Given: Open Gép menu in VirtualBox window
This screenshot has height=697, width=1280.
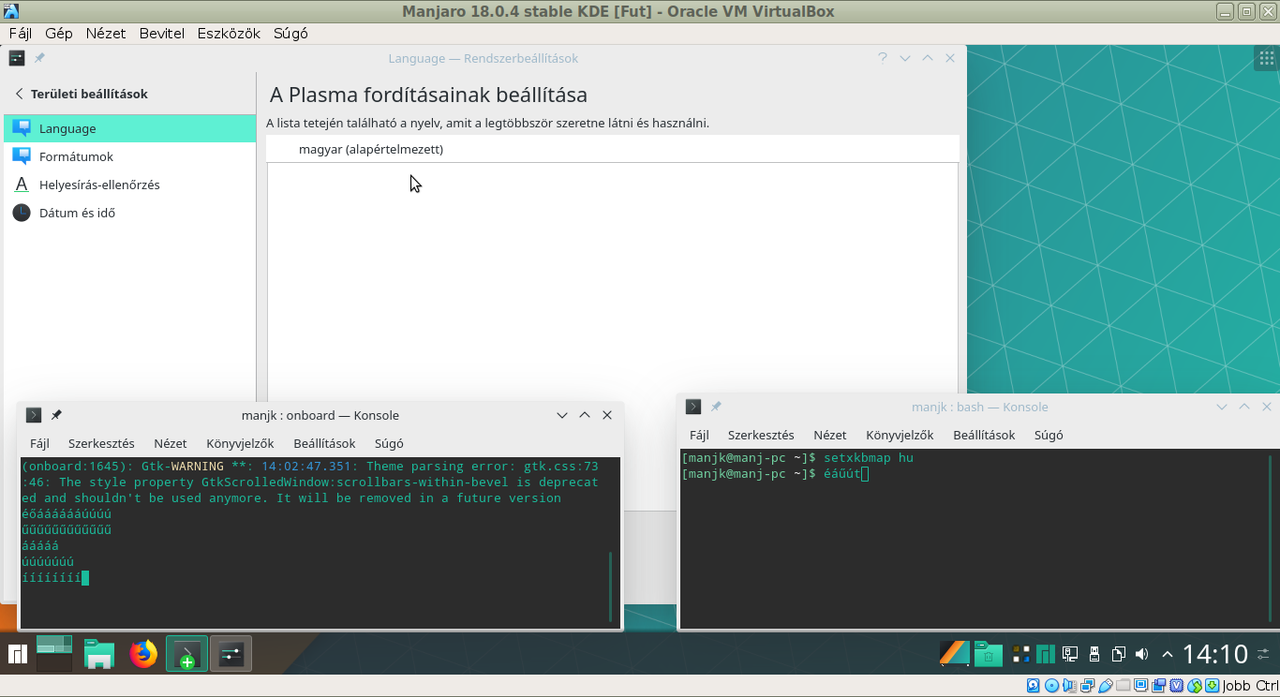Looking at the screenshot, I should [x=59, y=33].
